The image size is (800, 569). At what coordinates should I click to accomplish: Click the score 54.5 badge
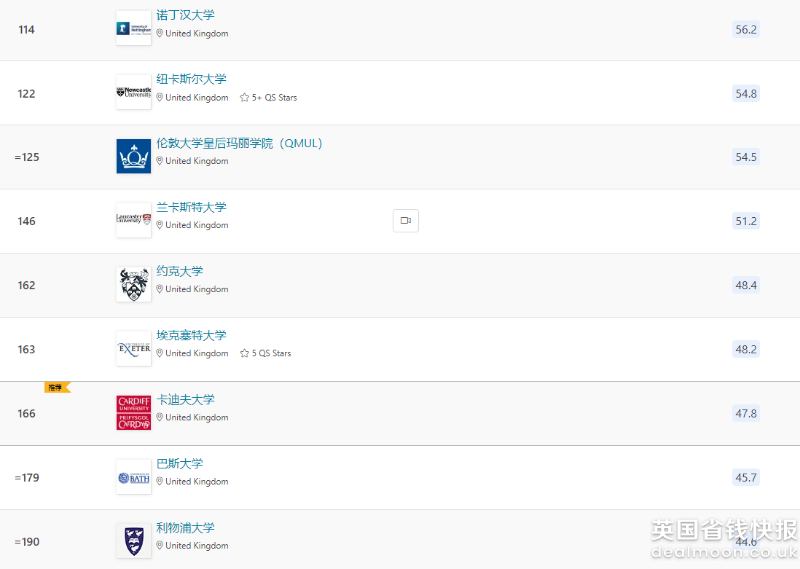point(746,157)
